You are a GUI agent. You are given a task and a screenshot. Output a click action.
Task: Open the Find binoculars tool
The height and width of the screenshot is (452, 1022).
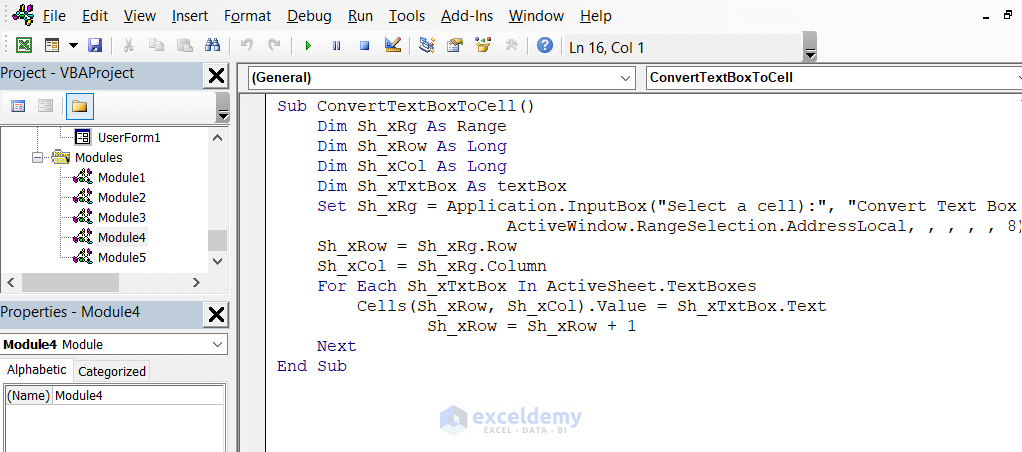coord(212,46)
